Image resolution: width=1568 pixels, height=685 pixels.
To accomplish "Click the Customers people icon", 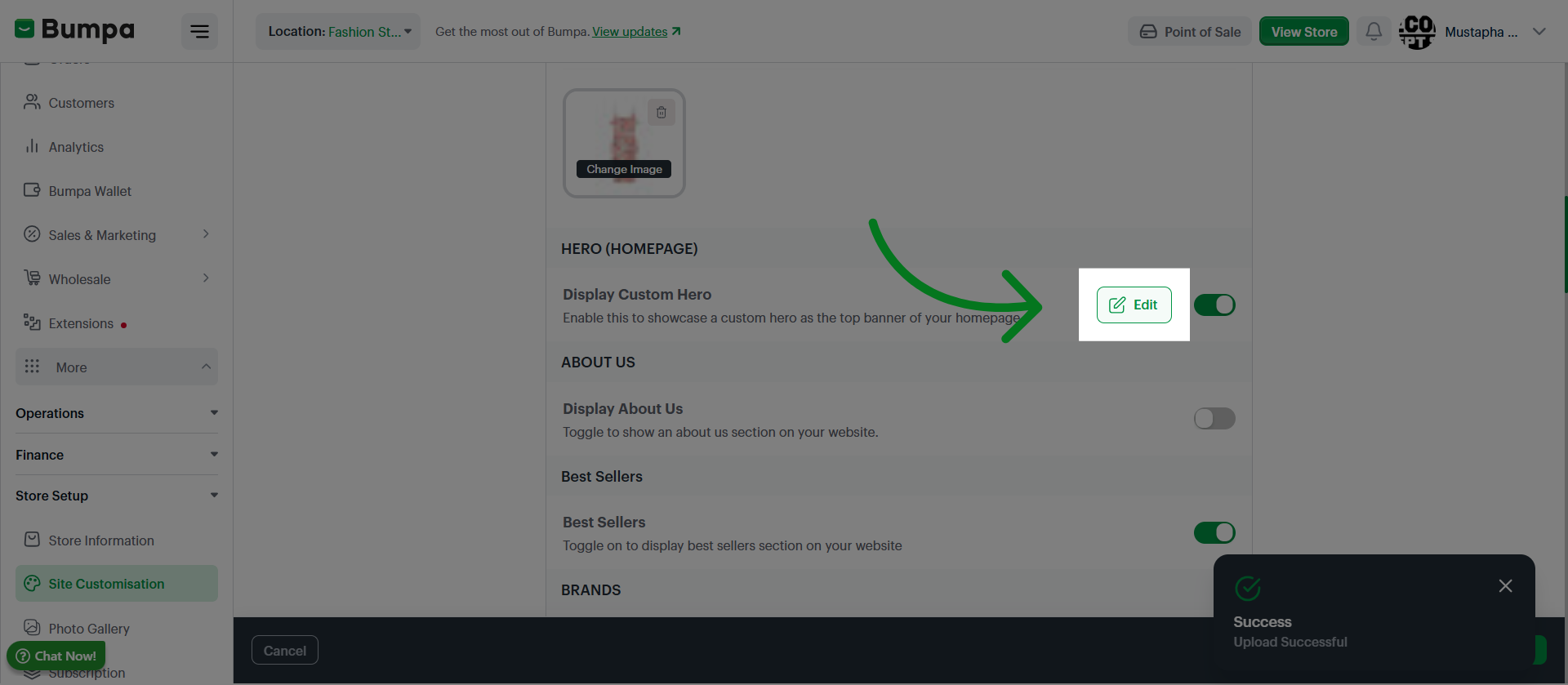I will click(x=32, y=102).
